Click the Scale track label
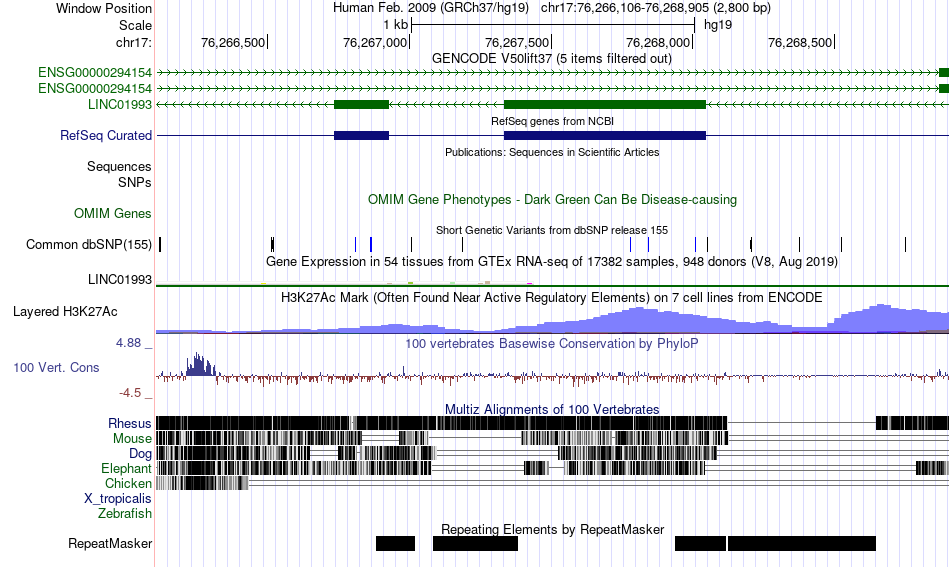Screen dimensions: 950x567 135,25
